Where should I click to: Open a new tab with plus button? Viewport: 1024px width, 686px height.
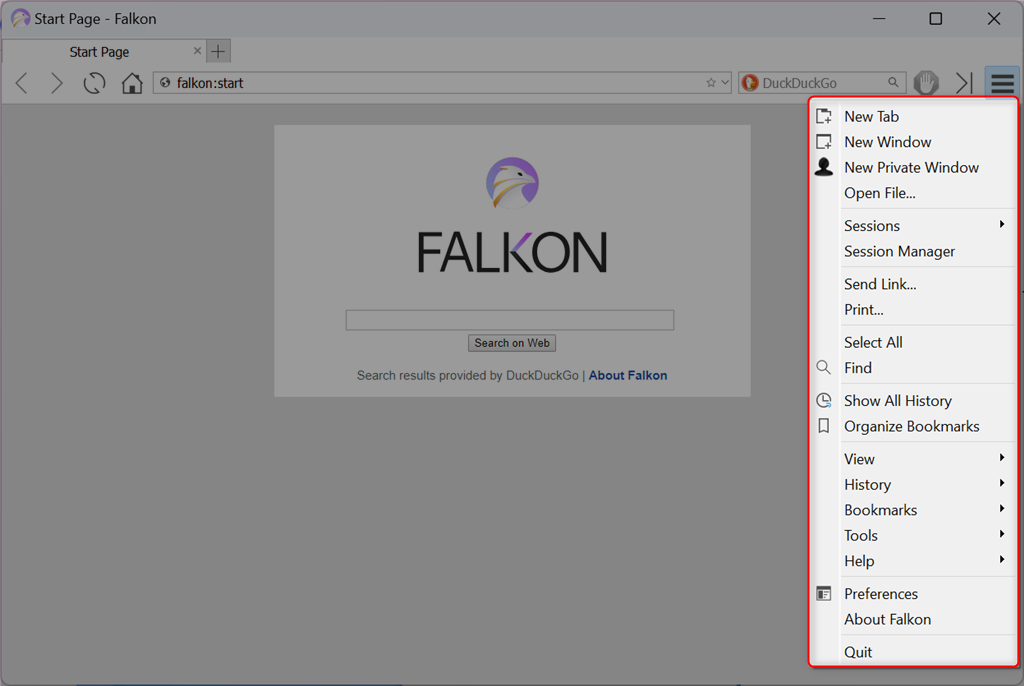pos(218,51)
